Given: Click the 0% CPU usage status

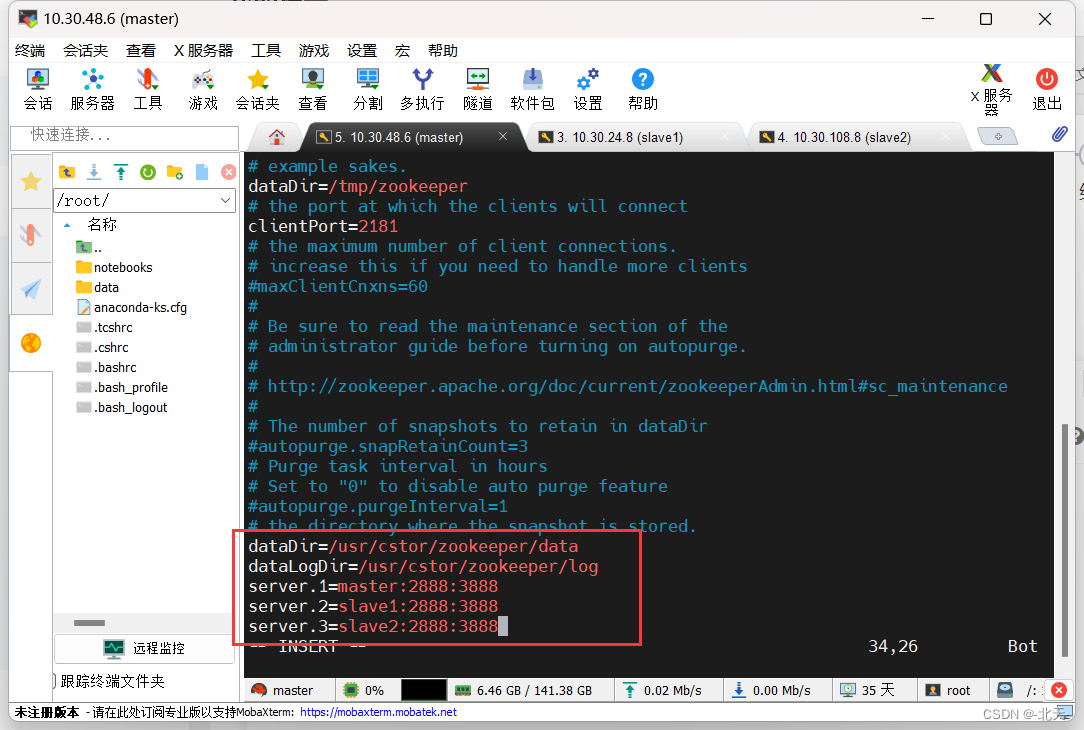Looking at the screenshot, I should [364, 690].
